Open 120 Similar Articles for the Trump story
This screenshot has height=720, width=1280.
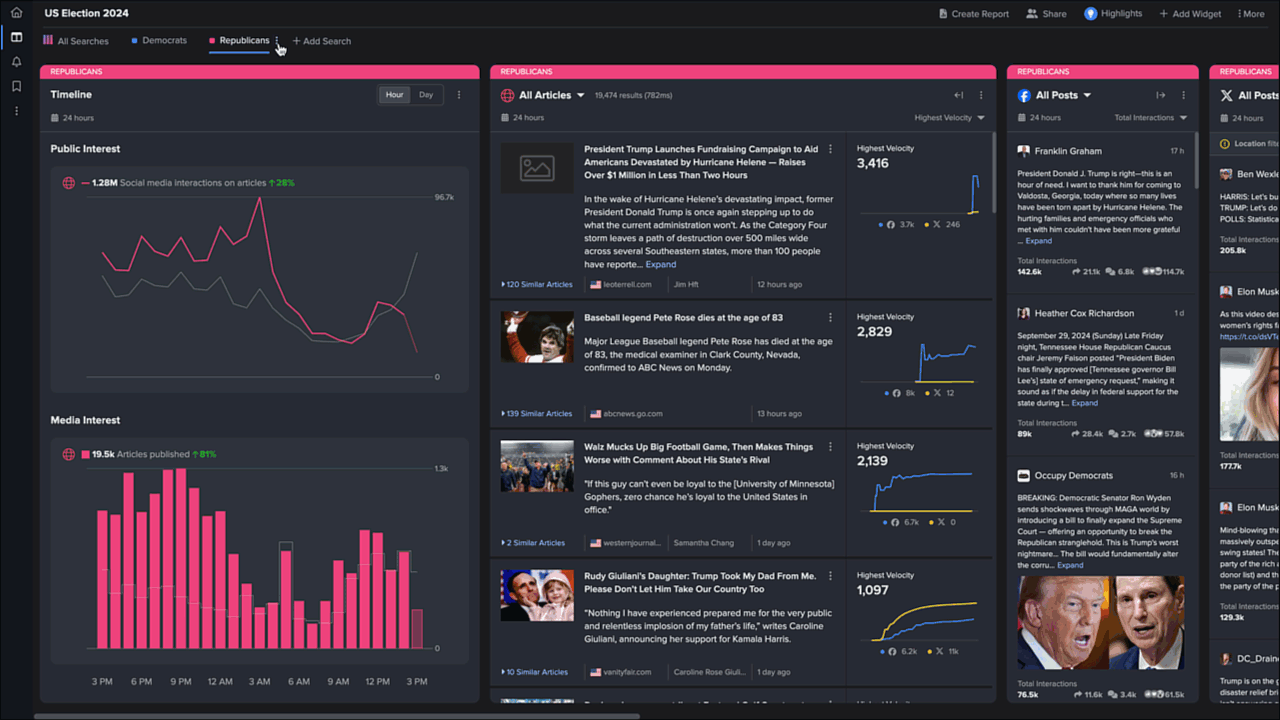click(x=536, y=284)
